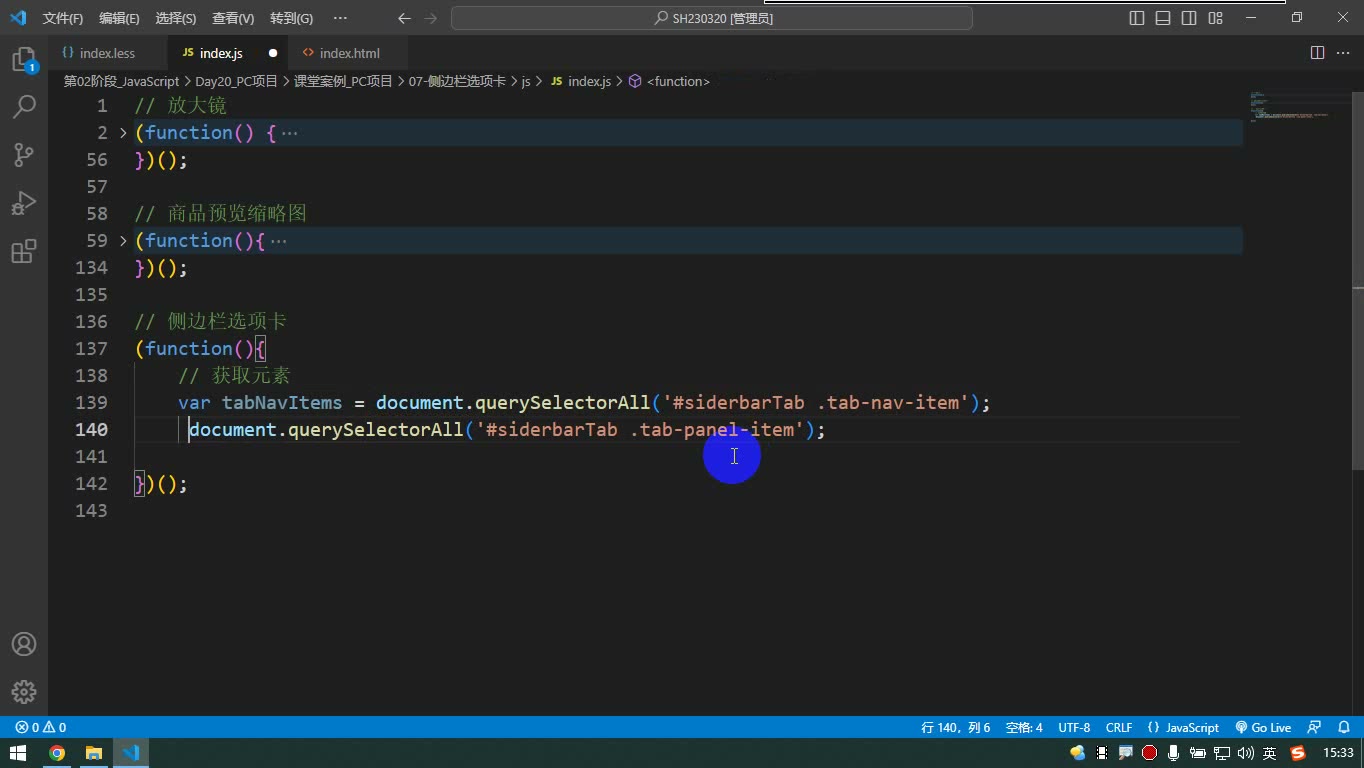This screenshot has width=1364, height=768.
Task: Click the 07-侧边栏选项卡 breadcrumb folder
Action: click(x=457, y=81)
